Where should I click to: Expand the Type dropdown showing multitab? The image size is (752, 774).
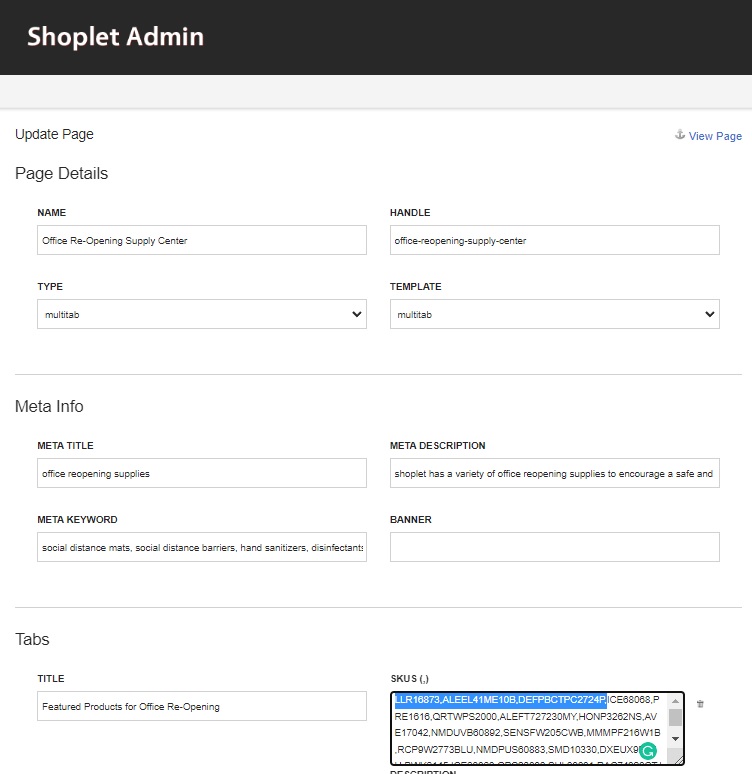201,314
